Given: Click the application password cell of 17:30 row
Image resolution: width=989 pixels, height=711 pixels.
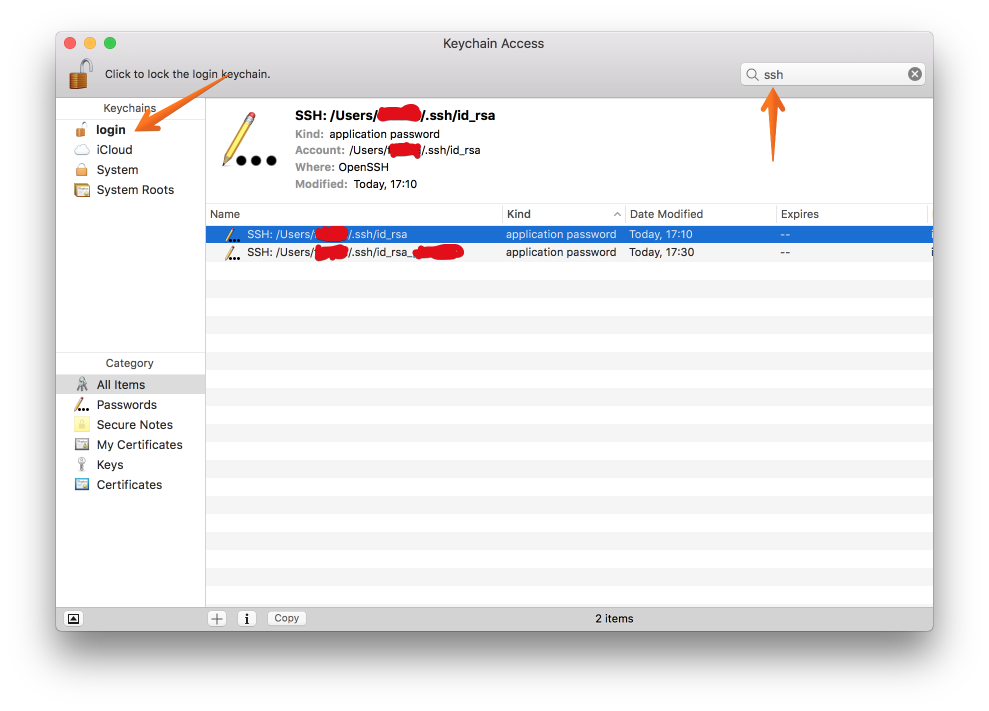Looking at the screenshot, I should coord(561,252).
